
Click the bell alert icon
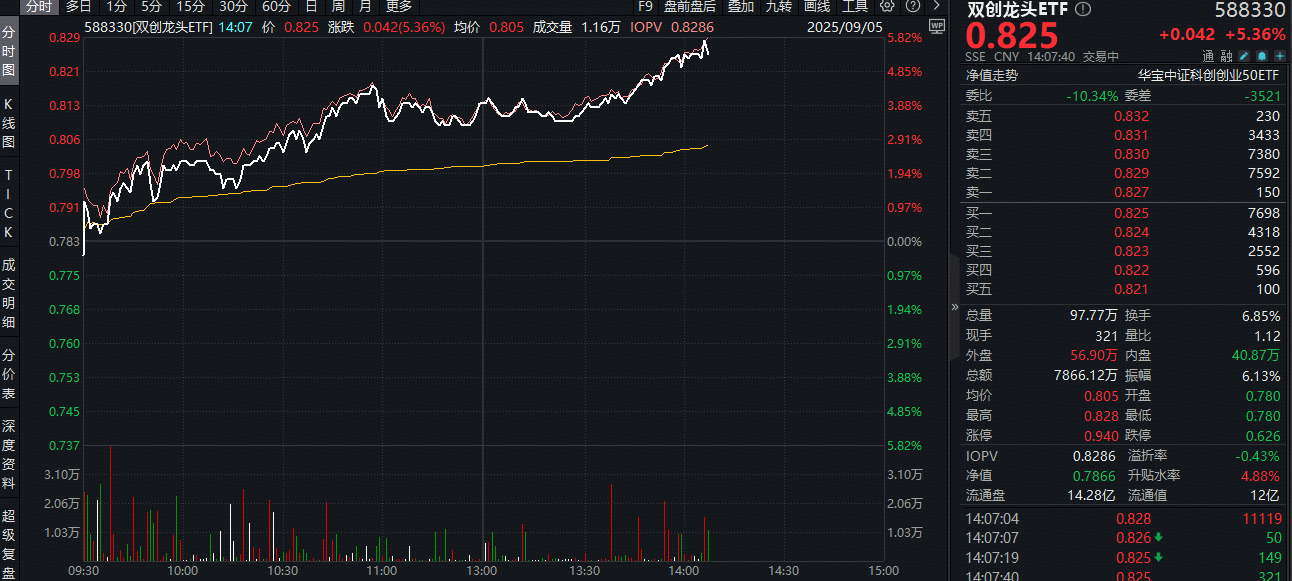(1262, 57)
